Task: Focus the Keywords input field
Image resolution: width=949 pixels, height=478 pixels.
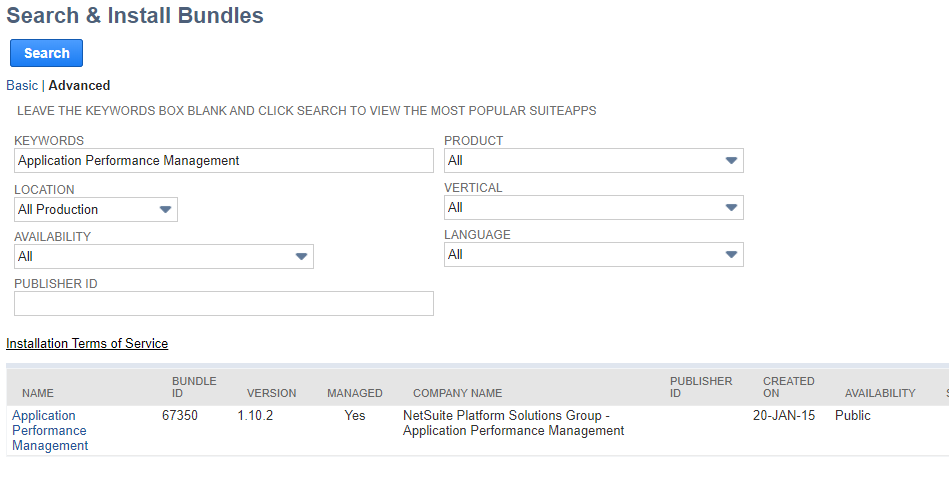Action: (x=224, y=160)
